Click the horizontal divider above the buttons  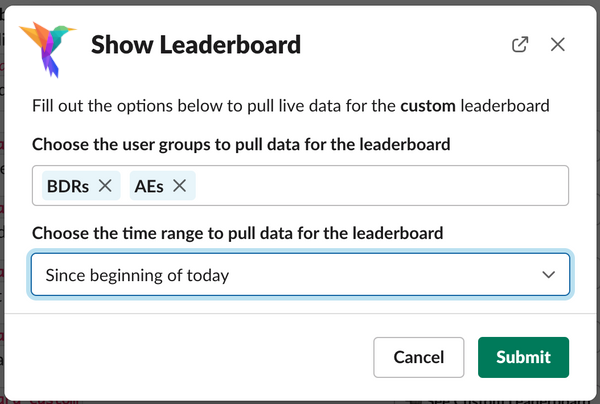300,314
